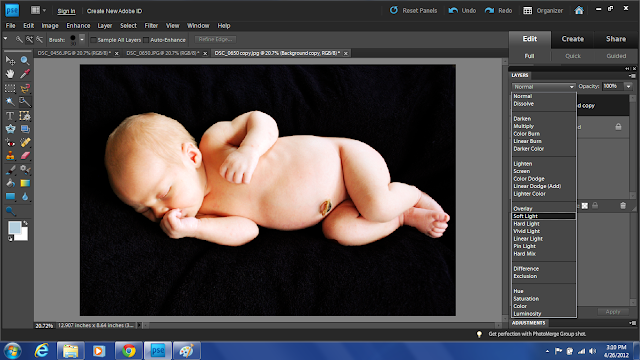The width and height of the screenshot is (640, 360).
Task: Select the Magnetic Lasso tool
Action: click(25, 88)
